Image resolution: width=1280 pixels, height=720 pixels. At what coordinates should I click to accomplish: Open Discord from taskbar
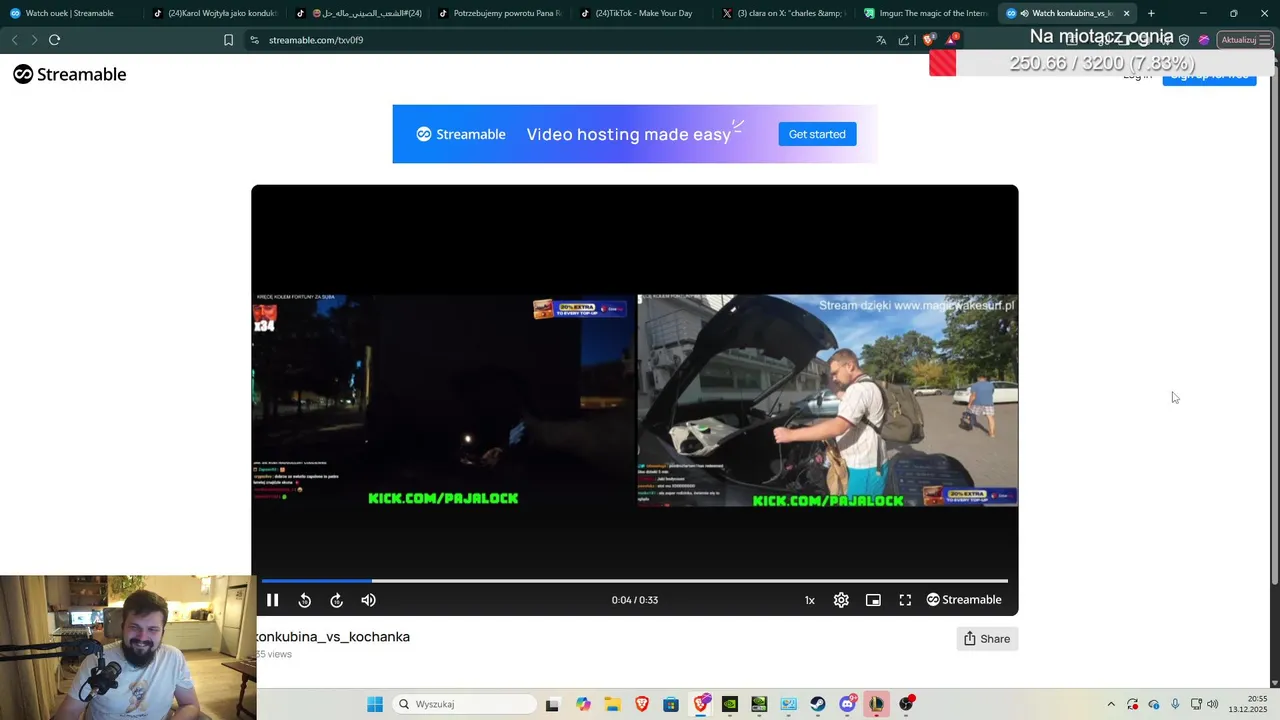(x=848, y=704)
